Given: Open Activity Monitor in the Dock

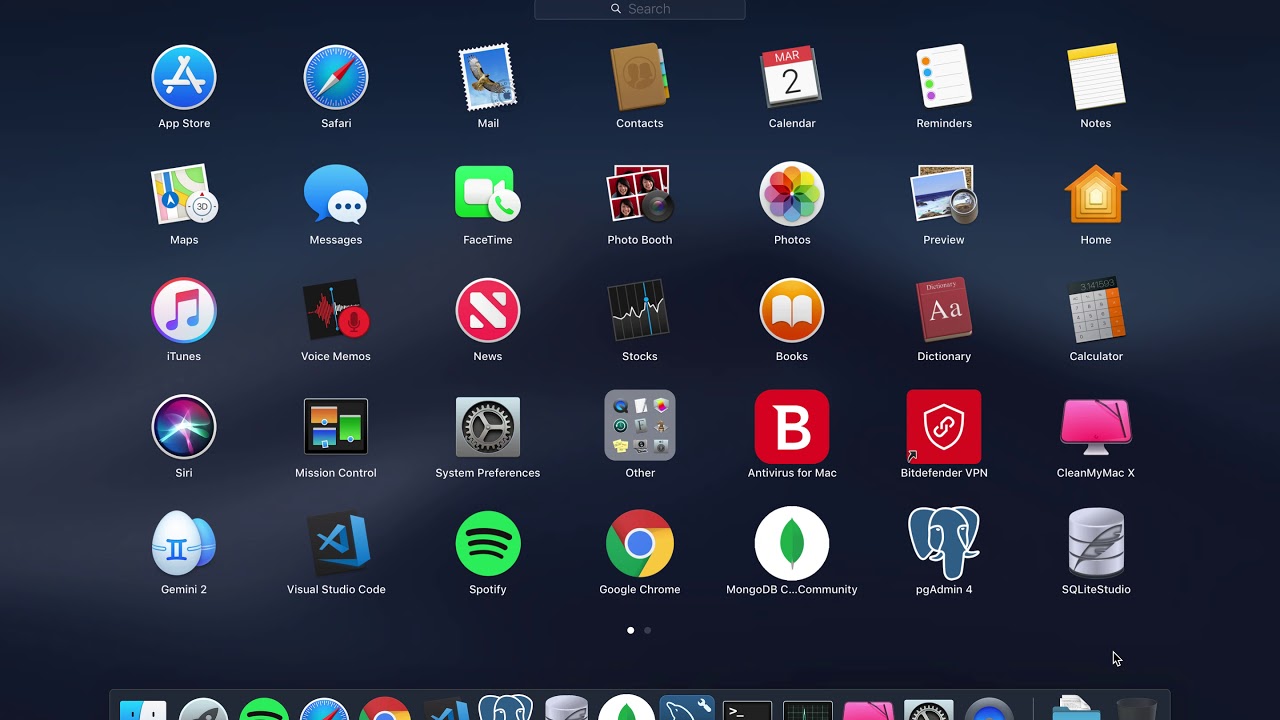Looking at the screenshot, I should pos(808,709).
